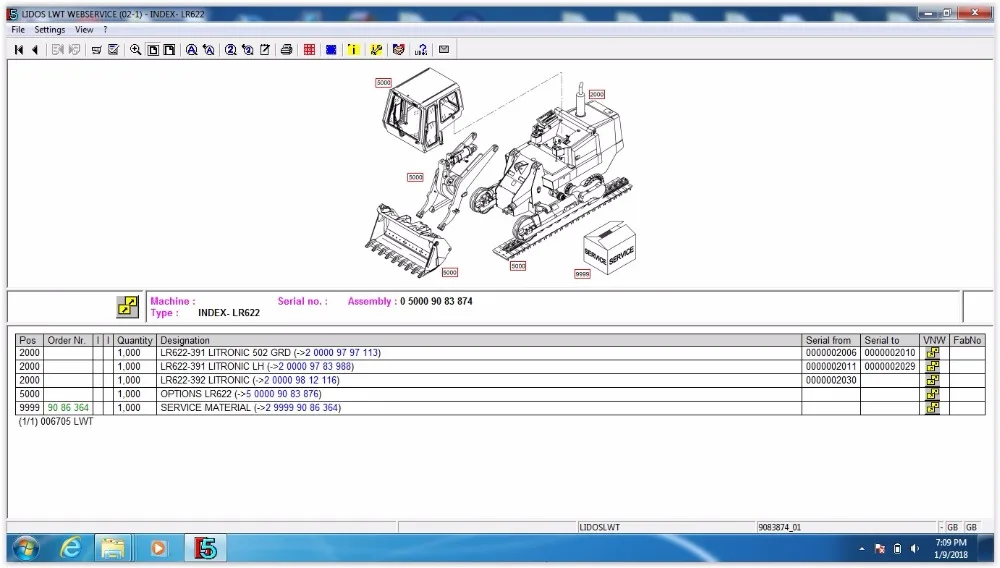Select the 5000 Pos cell in table
The width and height of the screenshot is (1000, 568).
(29, 394)
